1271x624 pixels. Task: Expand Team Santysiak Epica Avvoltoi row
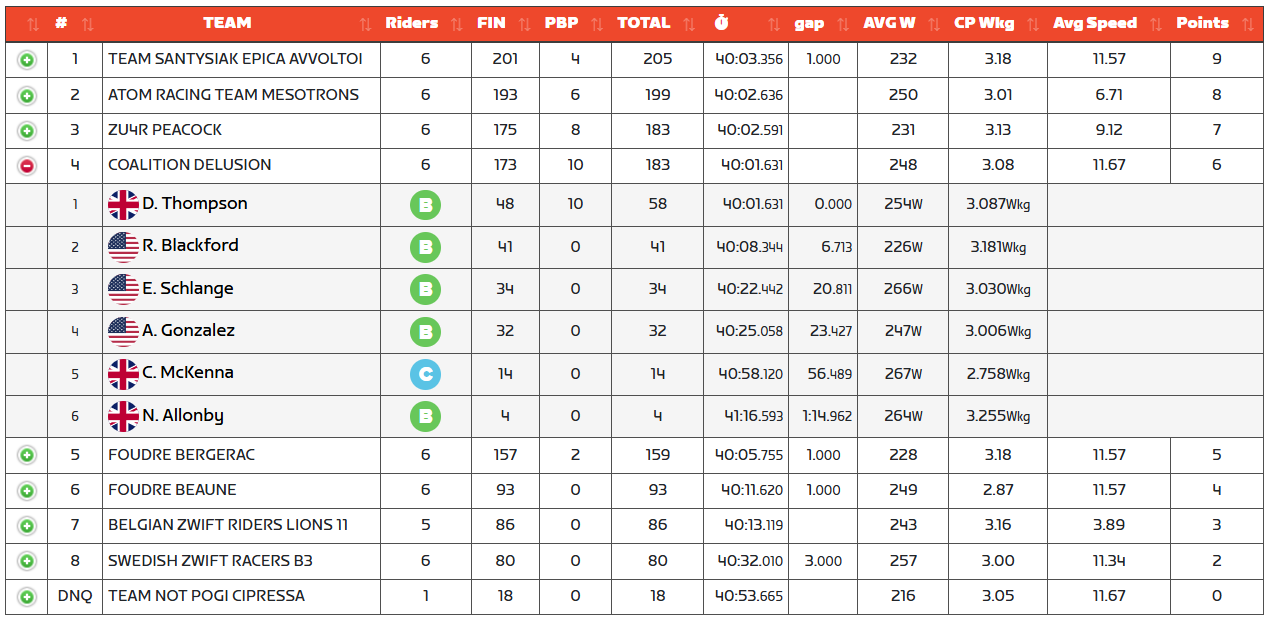[x=27, y=60]
